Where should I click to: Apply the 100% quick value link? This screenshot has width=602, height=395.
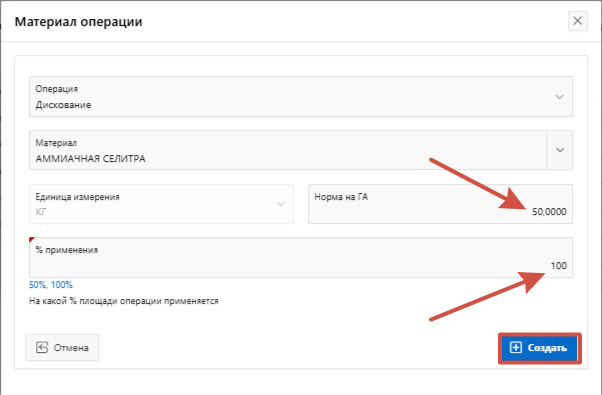pyautogui.click(x=62, y=285)
